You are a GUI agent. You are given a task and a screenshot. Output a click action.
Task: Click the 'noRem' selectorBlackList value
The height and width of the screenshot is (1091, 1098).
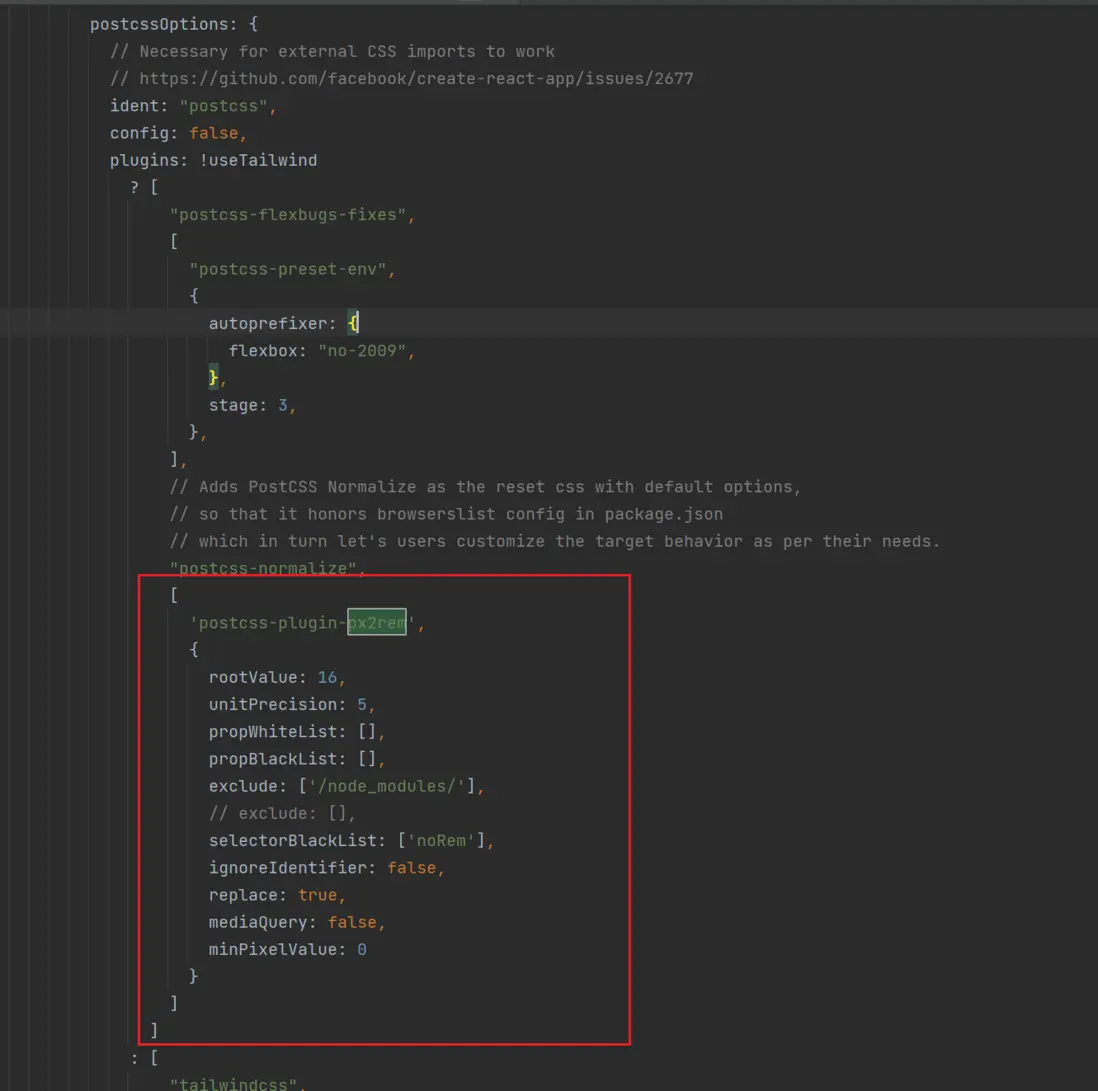coord(441,840)
